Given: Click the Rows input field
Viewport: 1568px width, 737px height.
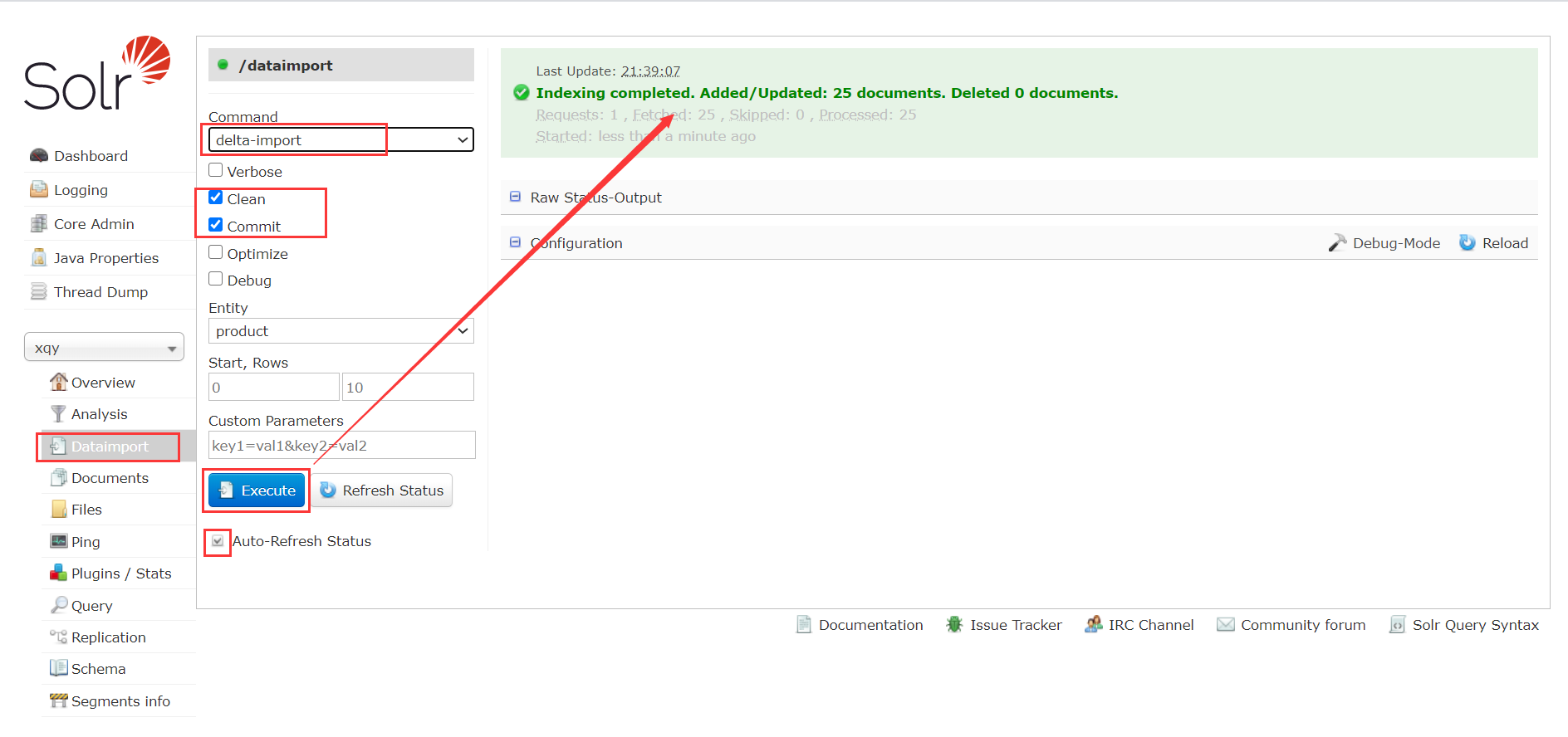Looking at the screenshot, I should coord(408,387).
